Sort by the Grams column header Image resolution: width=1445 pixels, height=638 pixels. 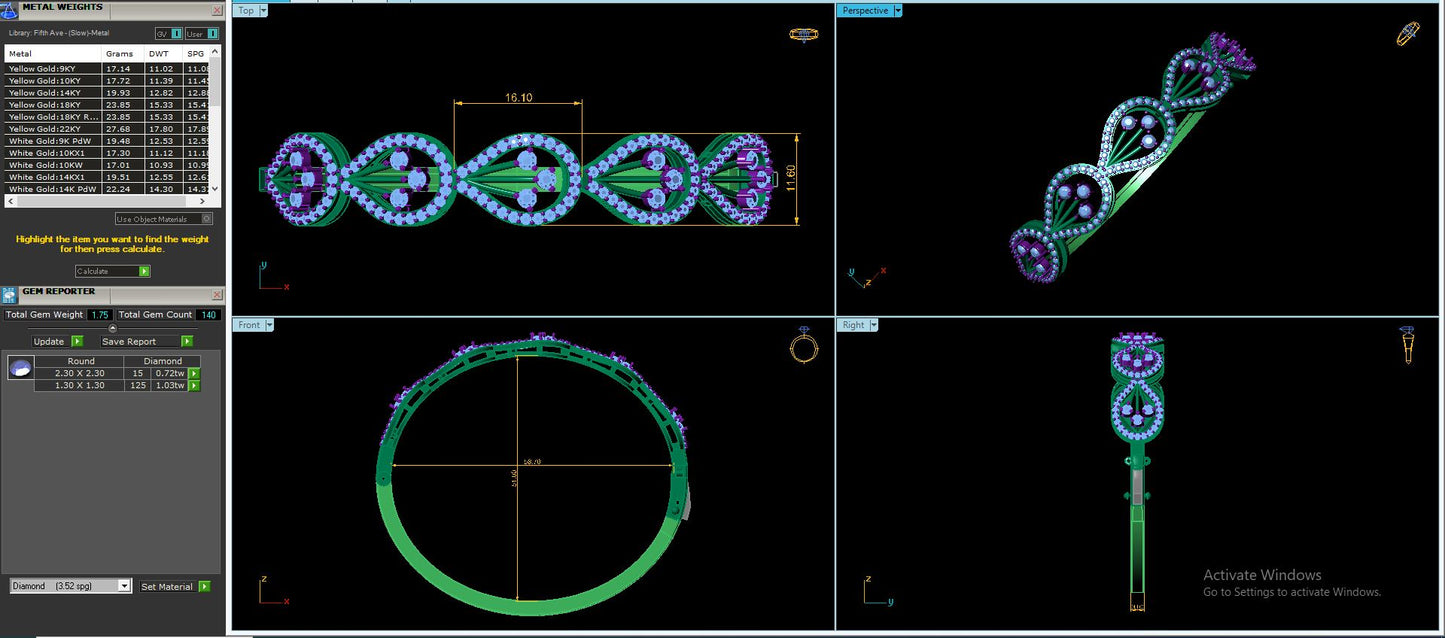click(x=123, y=54)
